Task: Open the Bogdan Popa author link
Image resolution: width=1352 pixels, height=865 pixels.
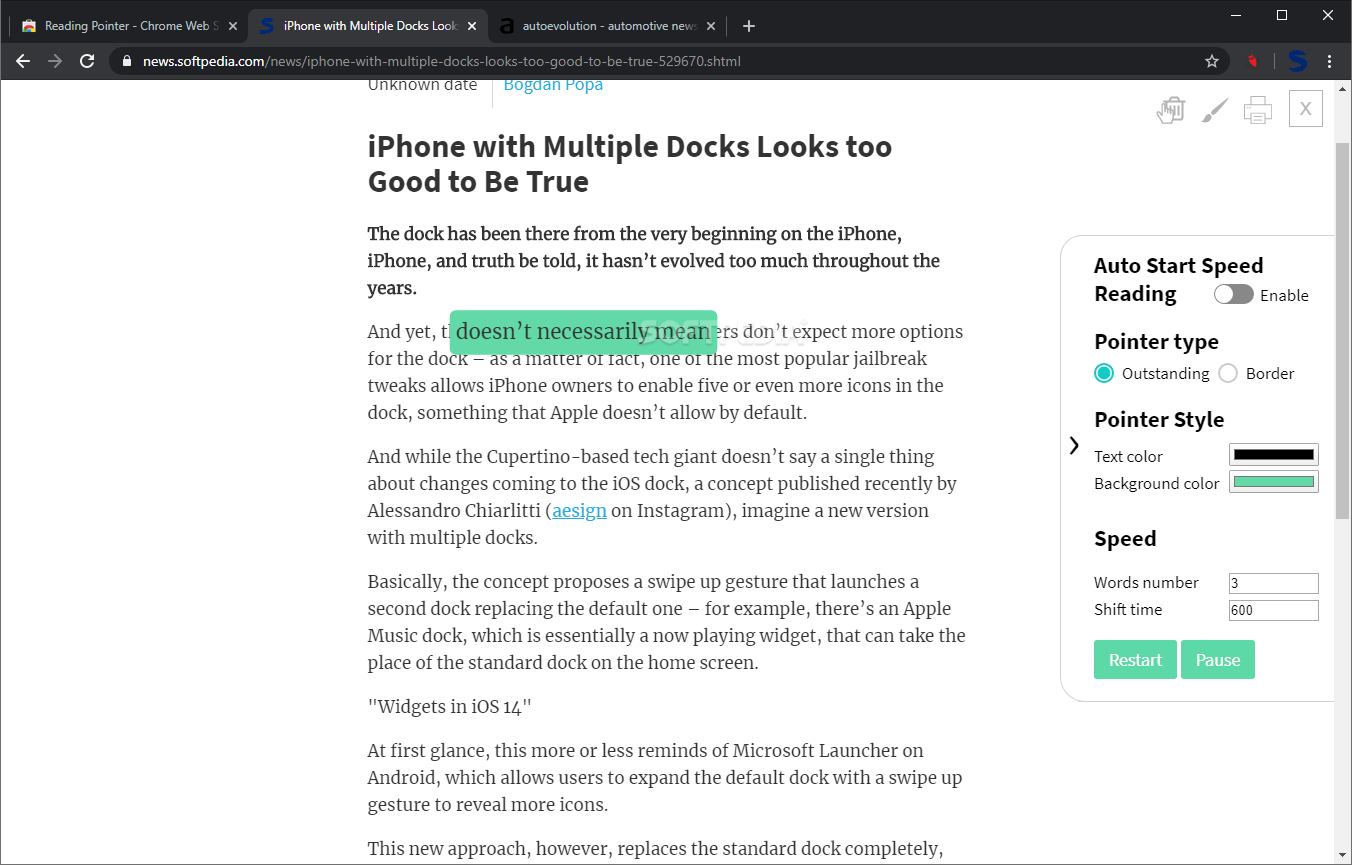Action: point(553,85)
